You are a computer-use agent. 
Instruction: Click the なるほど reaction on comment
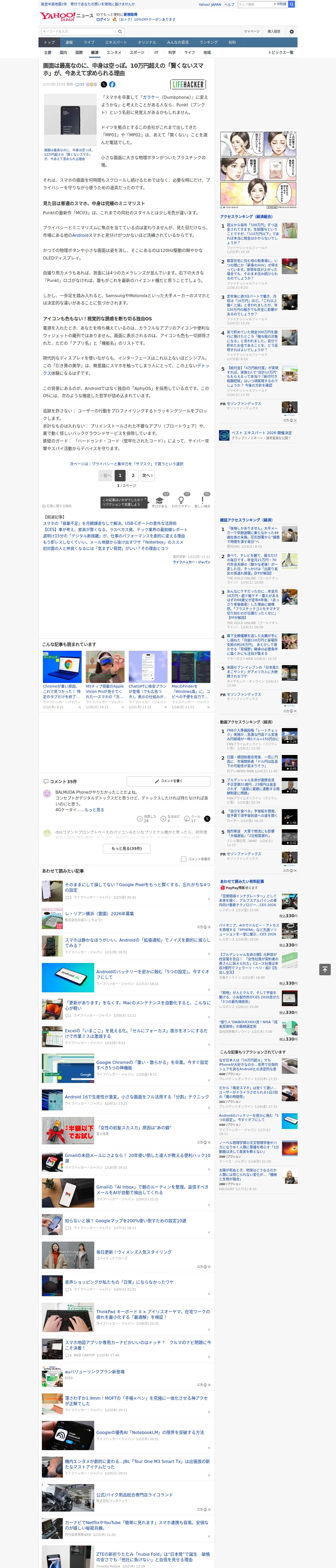point(164,819)
